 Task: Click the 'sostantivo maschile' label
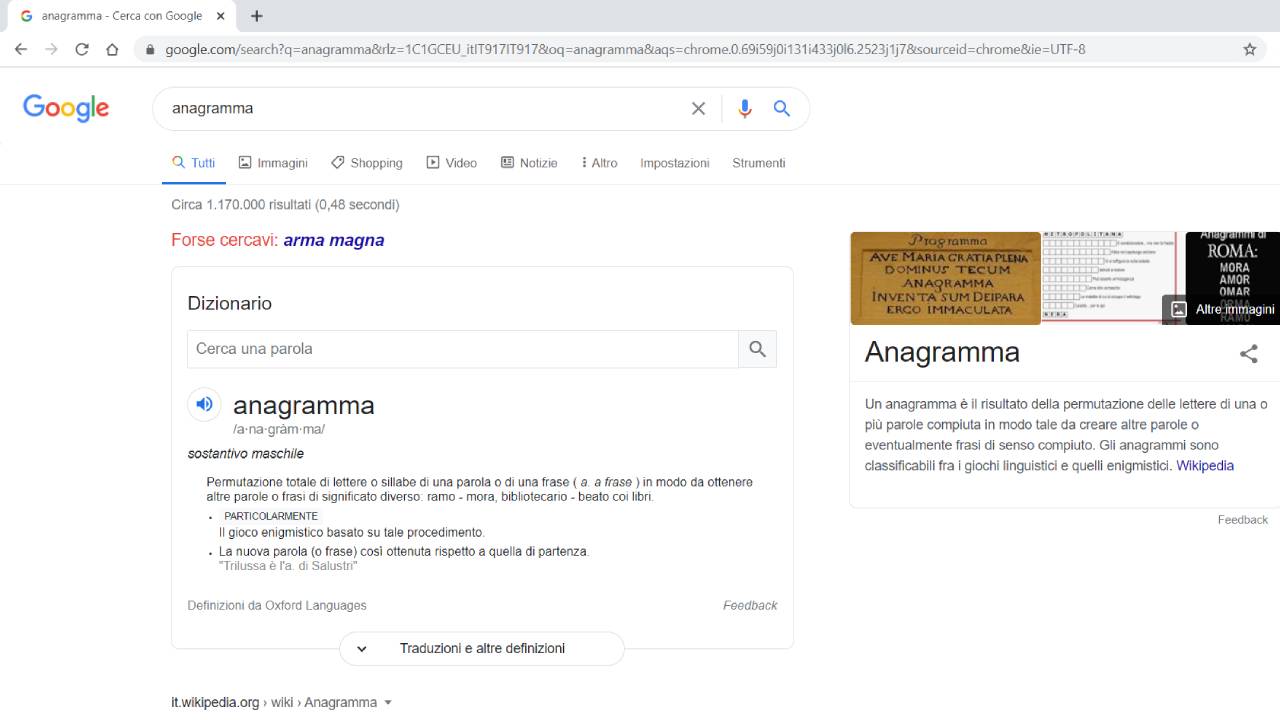(246, 454)
